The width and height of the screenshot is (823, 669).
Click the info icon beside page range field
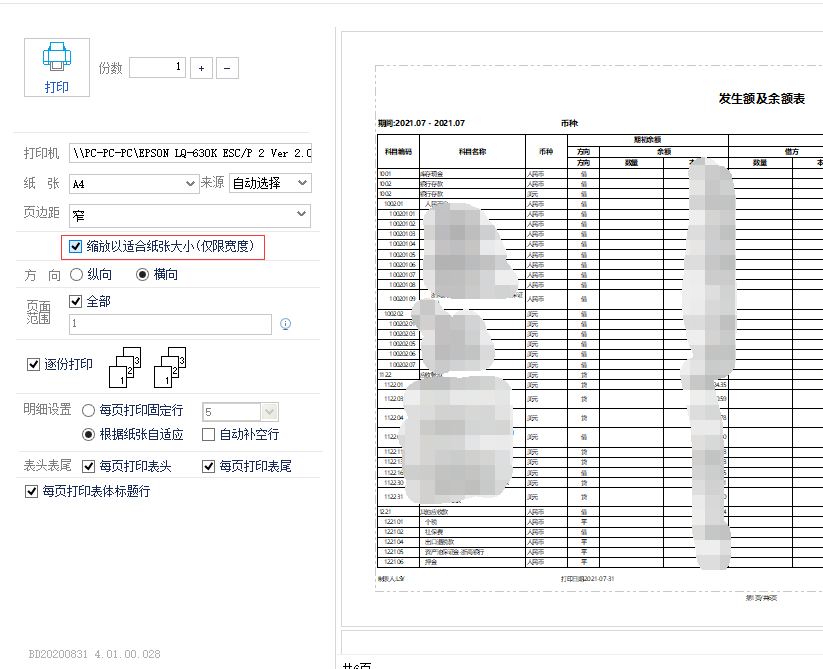pyautogui.click(x=286, y=324)
